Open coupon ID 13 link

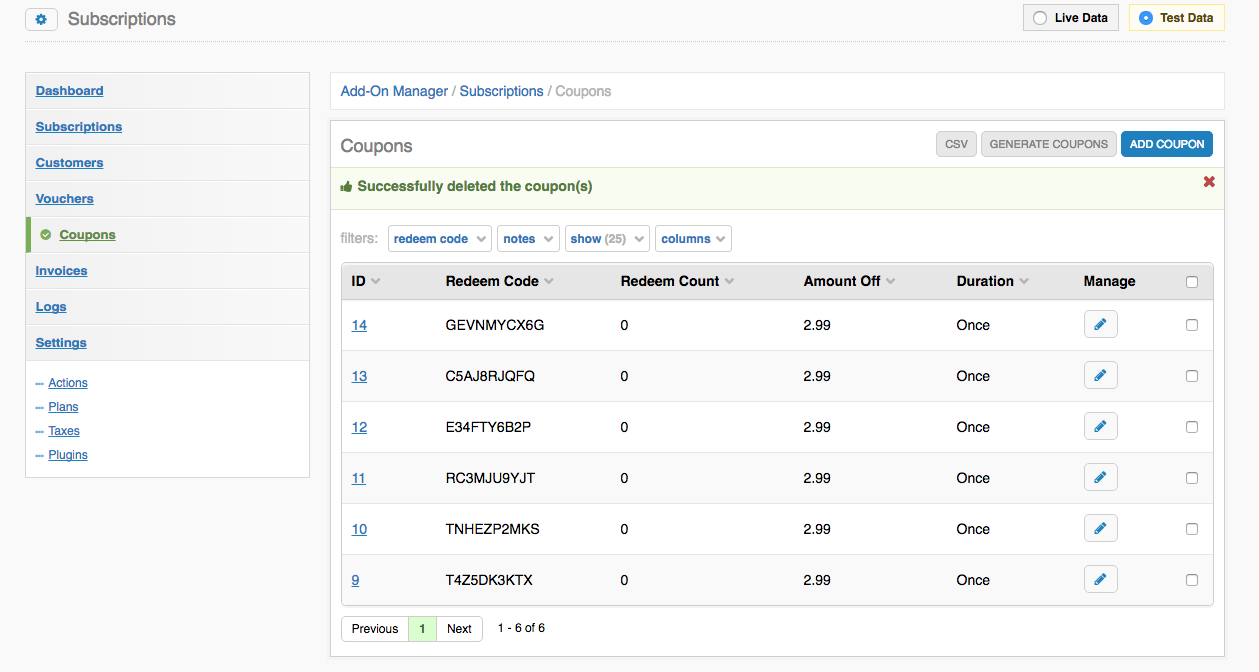pyautogui.click(x=359, y=376)
